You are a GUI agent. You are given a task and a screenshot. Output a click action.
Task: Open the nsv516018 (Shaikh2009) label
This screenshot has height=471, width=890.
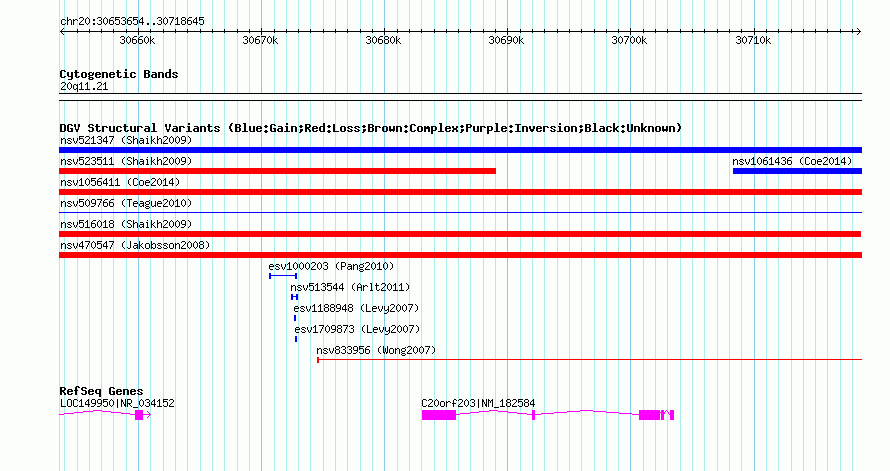click(x=126, y=224)
